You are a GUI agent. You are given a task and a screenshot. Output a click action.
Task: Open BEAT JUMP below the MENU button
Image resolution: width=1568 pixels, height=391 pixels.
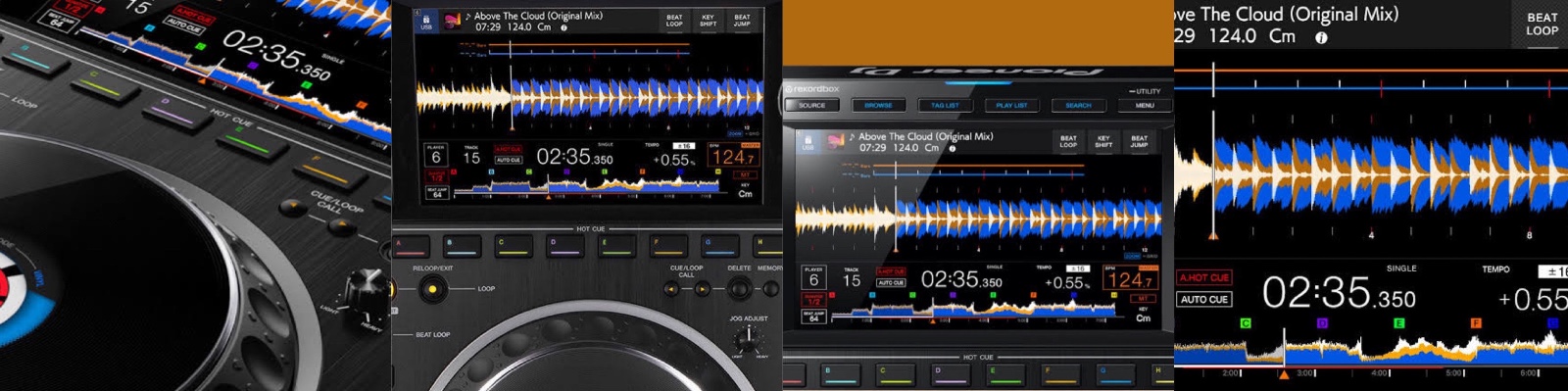[x=1139, y=142]
